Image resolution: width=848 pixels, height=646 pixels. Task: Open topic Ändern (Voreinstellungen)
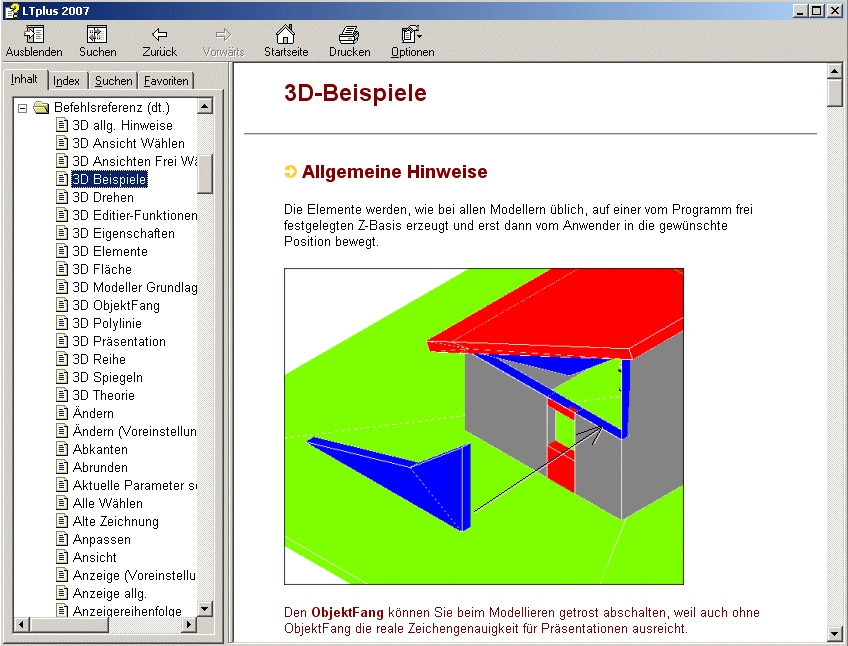[135, 431]
